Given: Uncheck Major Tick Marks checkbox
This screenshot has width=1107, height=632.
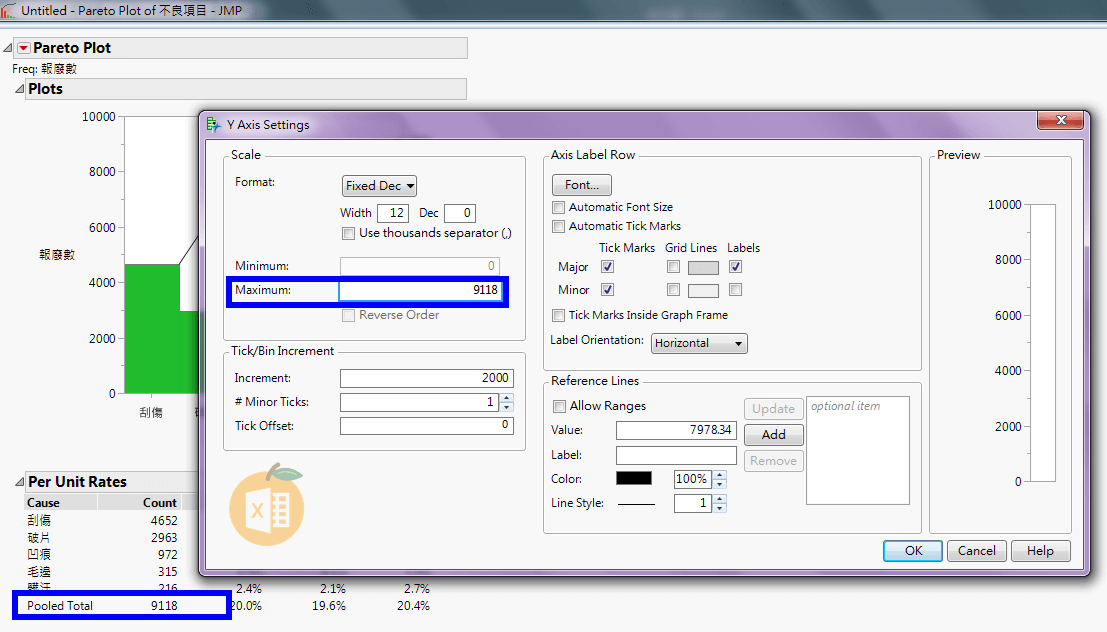Looking at the screenshot, I should [x=608, y=267].
